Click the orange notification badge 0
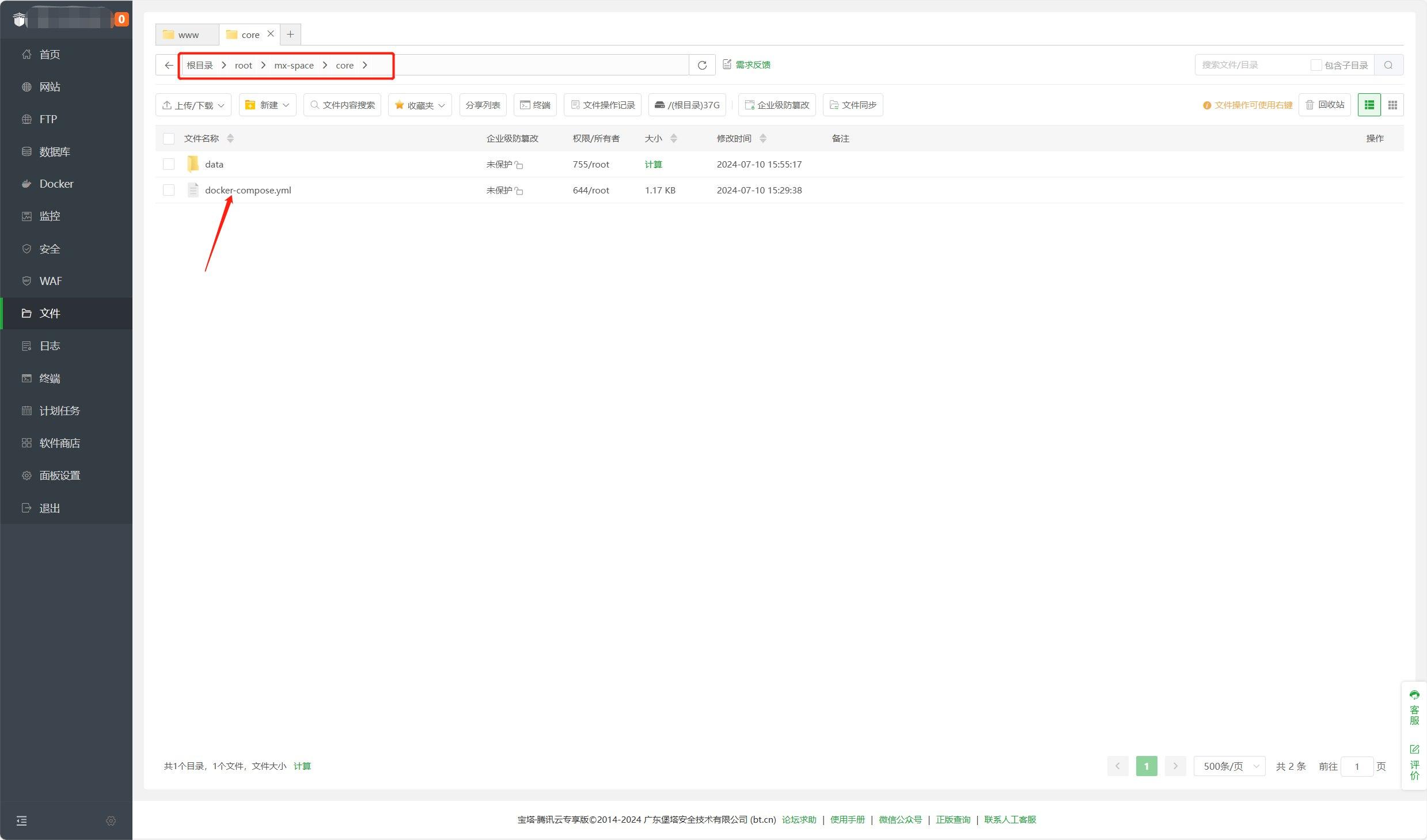The image size is (1427, 840). point(121,19)
